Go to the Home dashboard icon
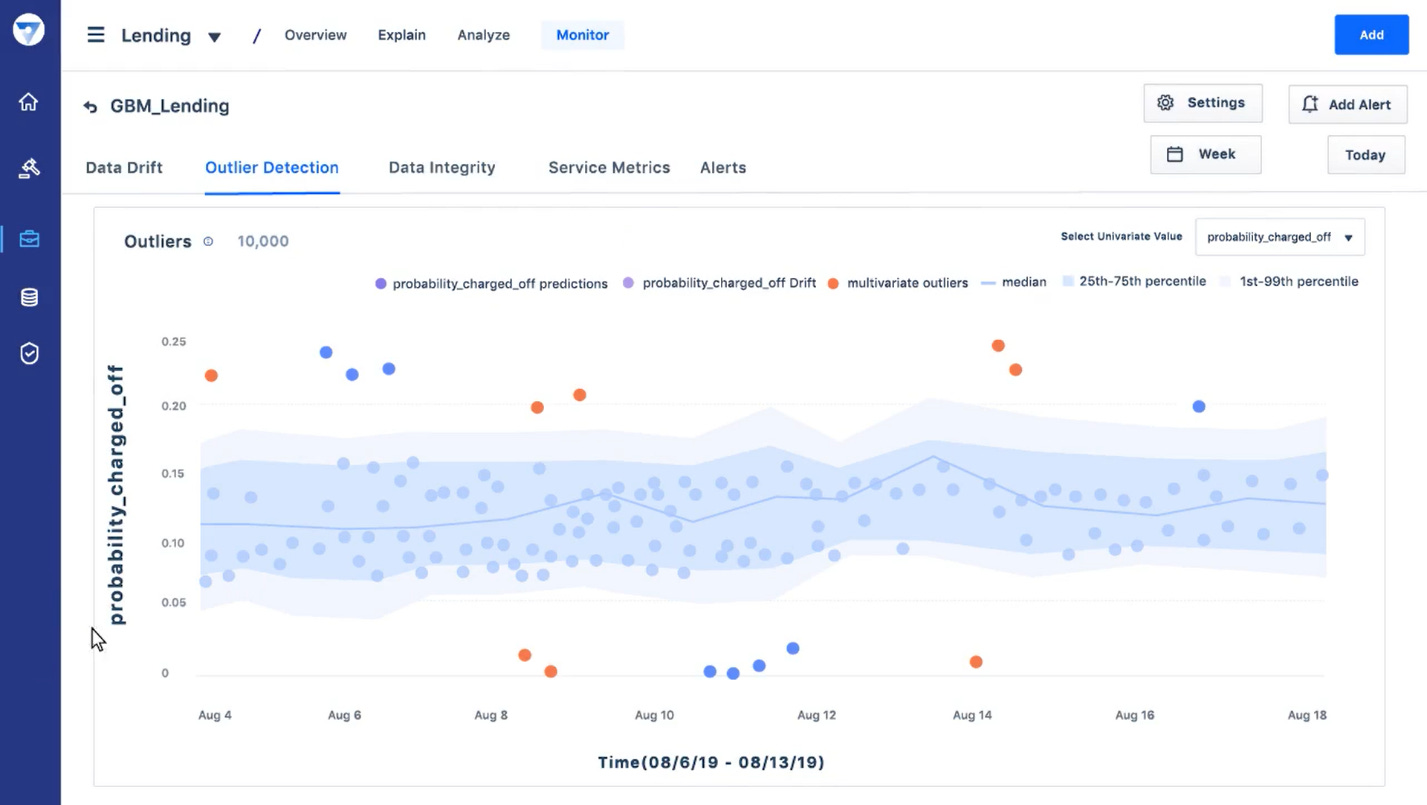This screenshot has width=1427, height=805. [x=29, y=101]
